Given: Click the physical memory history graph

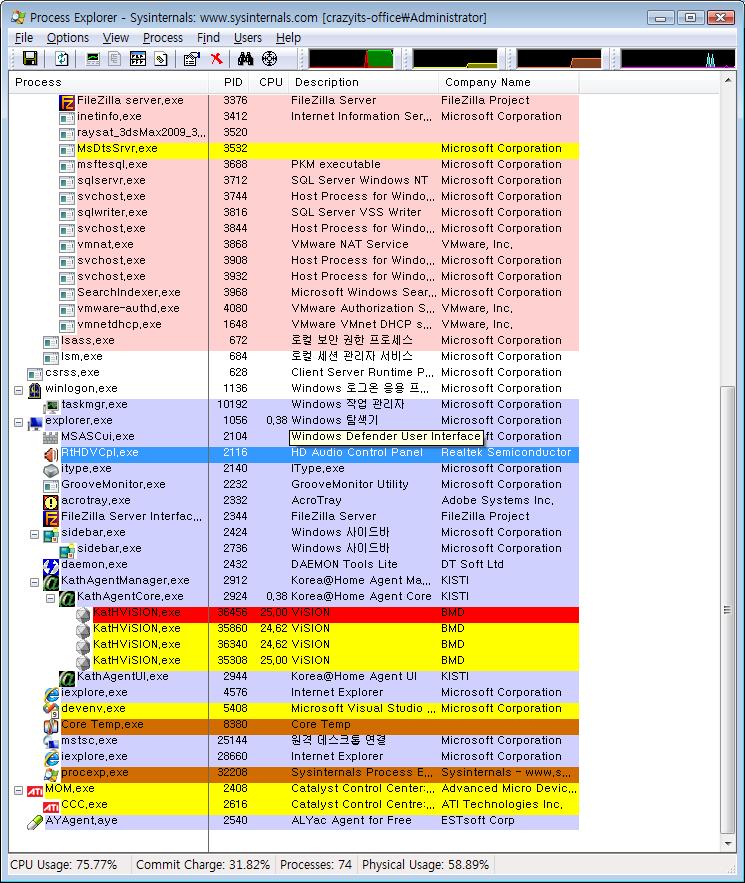Looking at the screenshot, I should [559, 59].
